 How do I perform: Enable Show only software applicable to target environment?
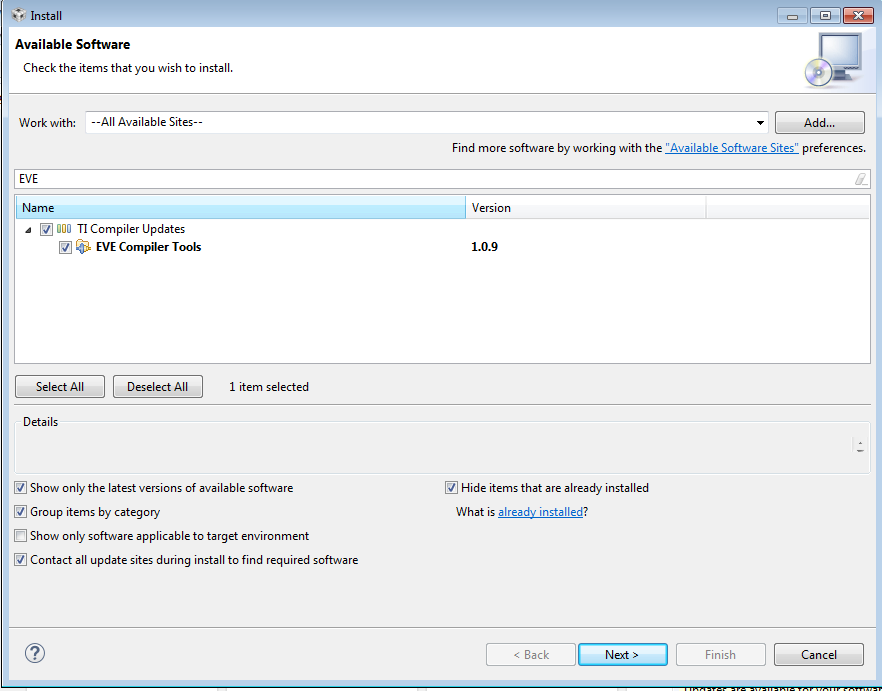click(x=20, y=536)
